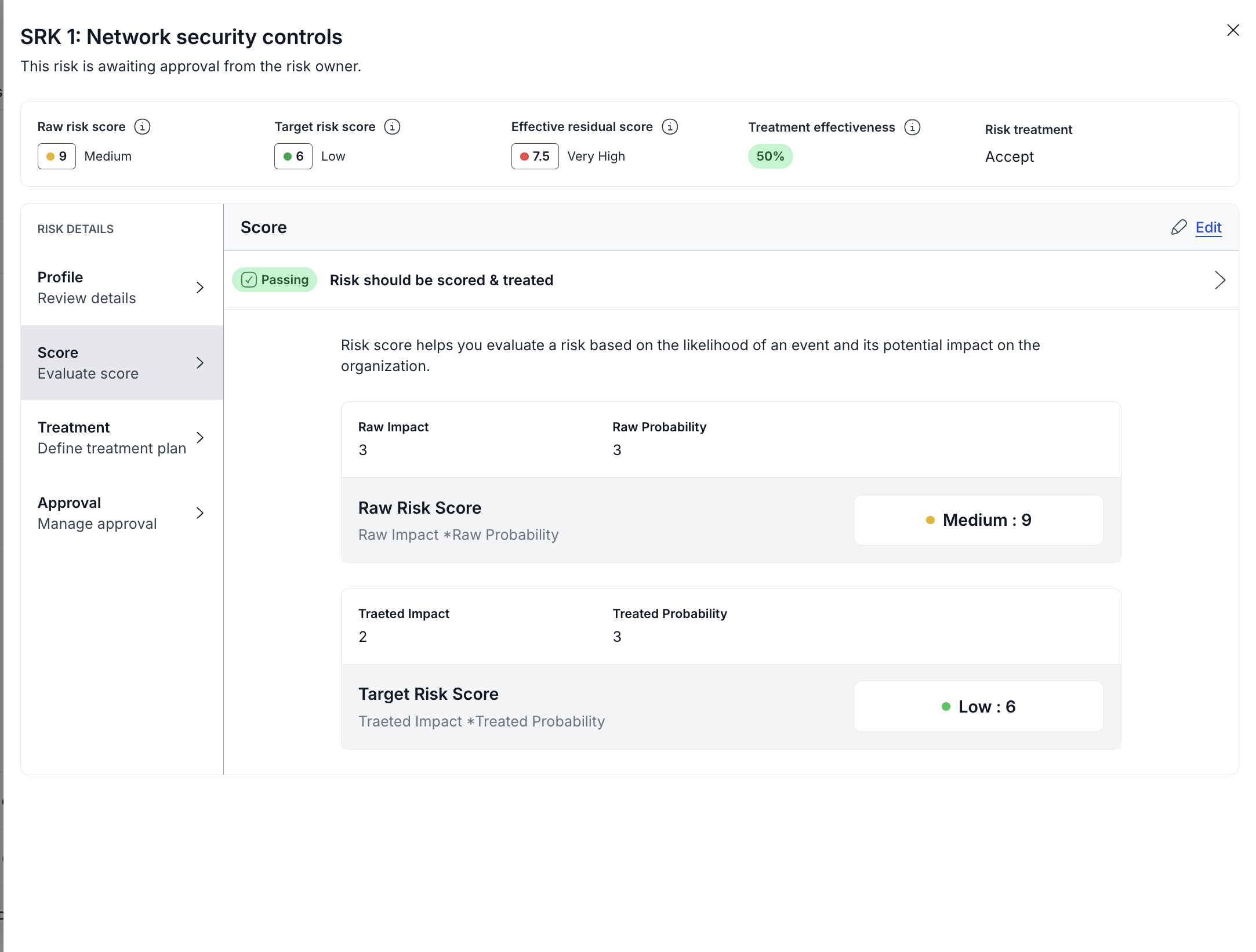Open the Treatment section
This screenshot has width=1256, height=952.
pyautogui.click(x=112, y=438)
